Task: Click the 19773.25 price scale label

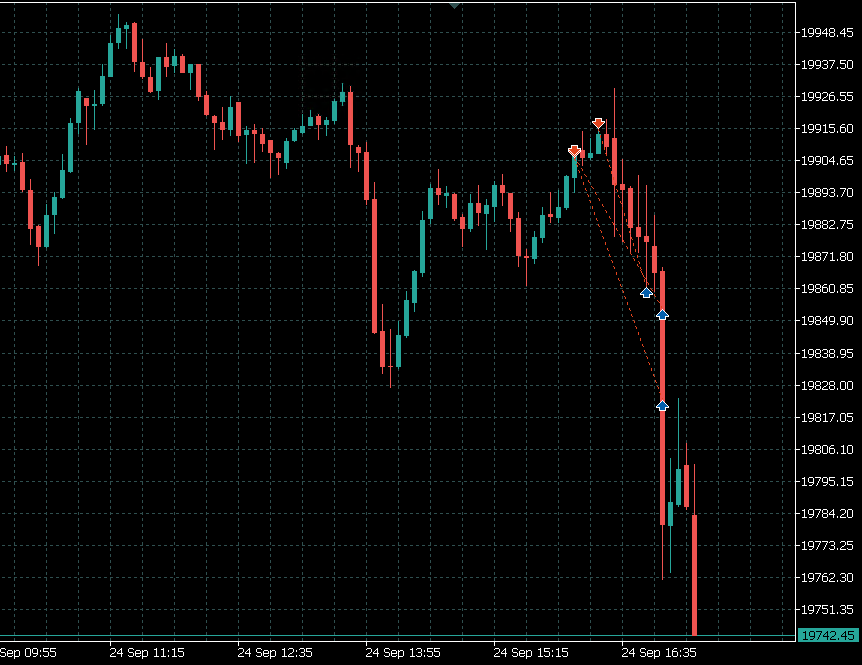Action: [827, 545]
